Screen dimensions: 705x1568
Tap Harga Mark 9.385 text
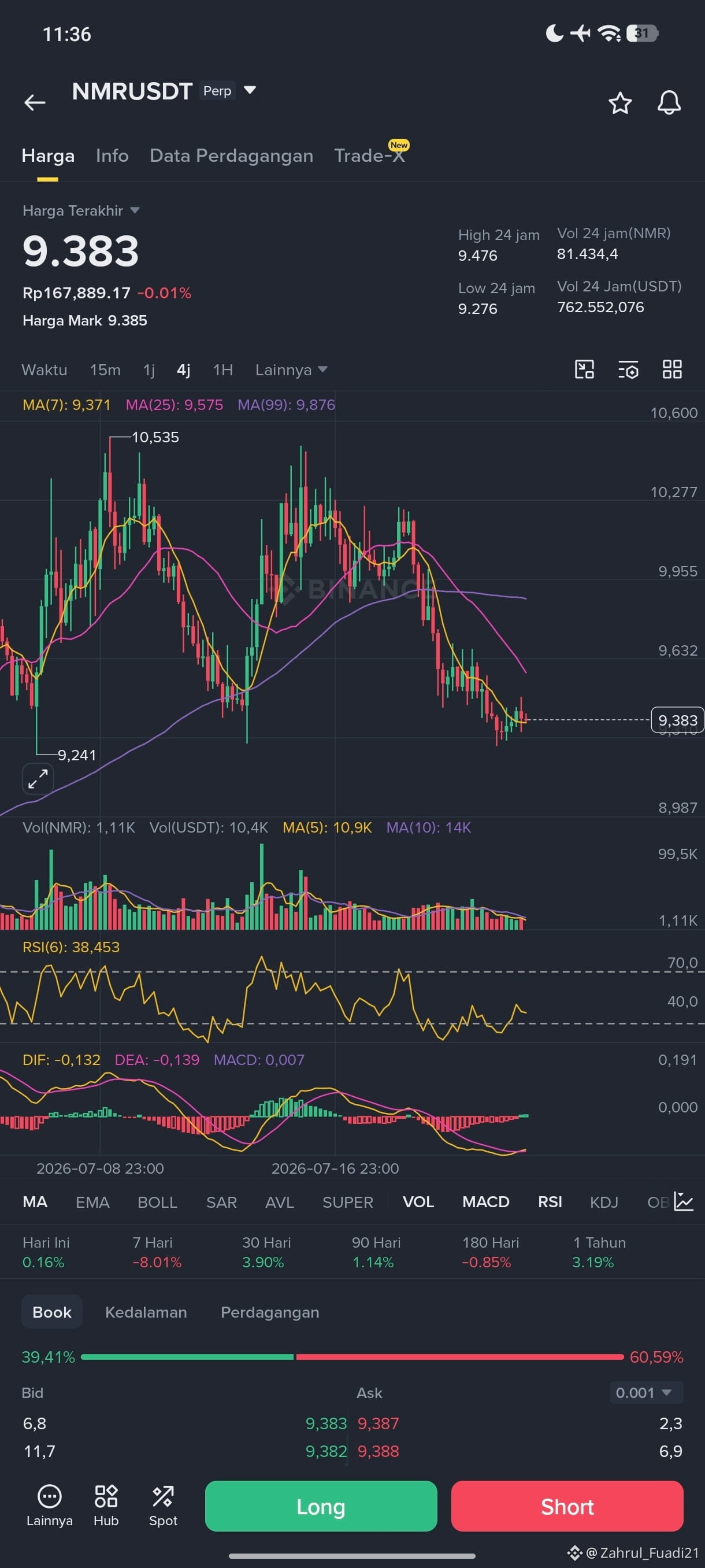click(85, 320)
